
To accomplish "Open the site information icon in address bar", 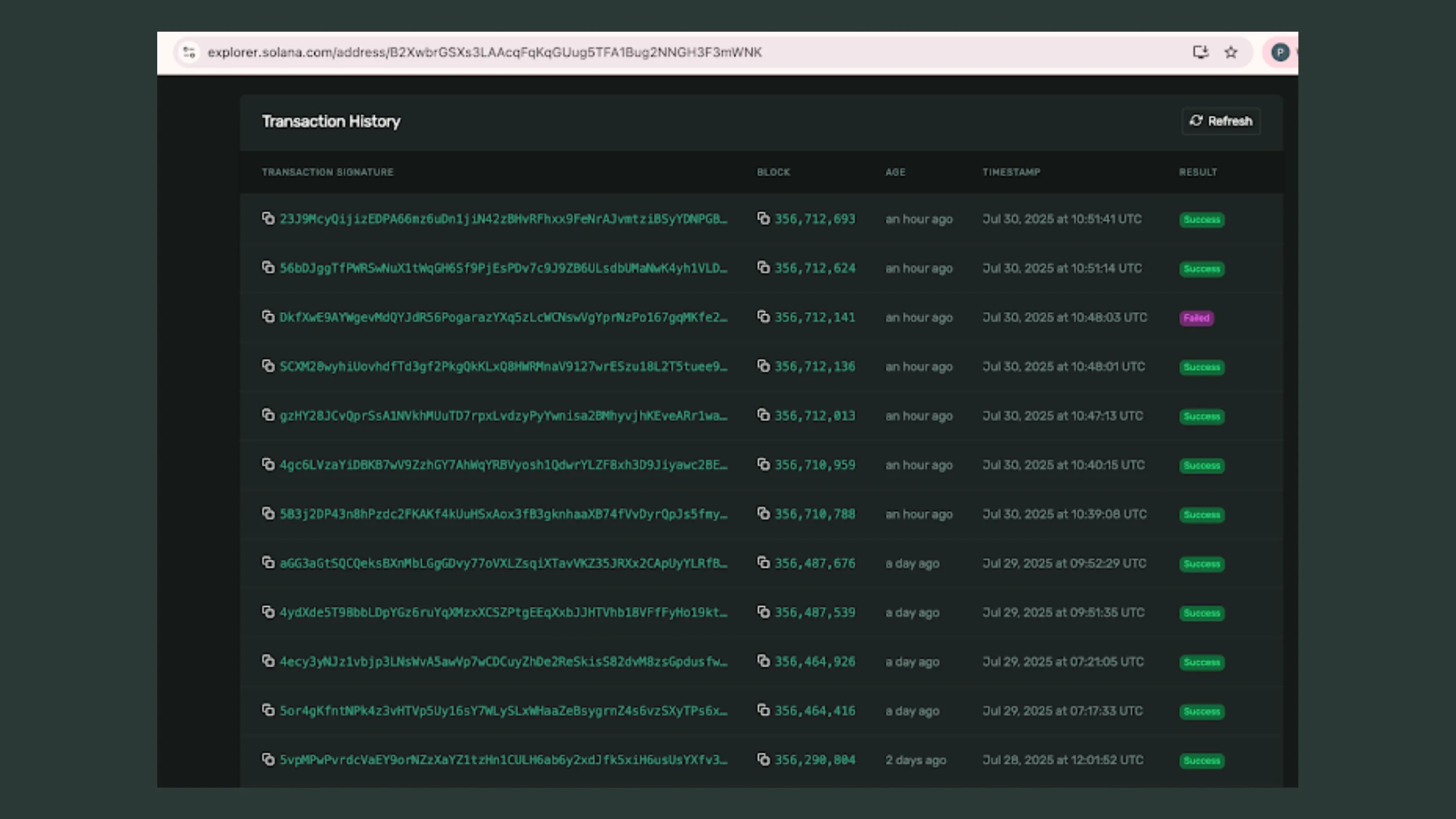I will tap(189, 52).
